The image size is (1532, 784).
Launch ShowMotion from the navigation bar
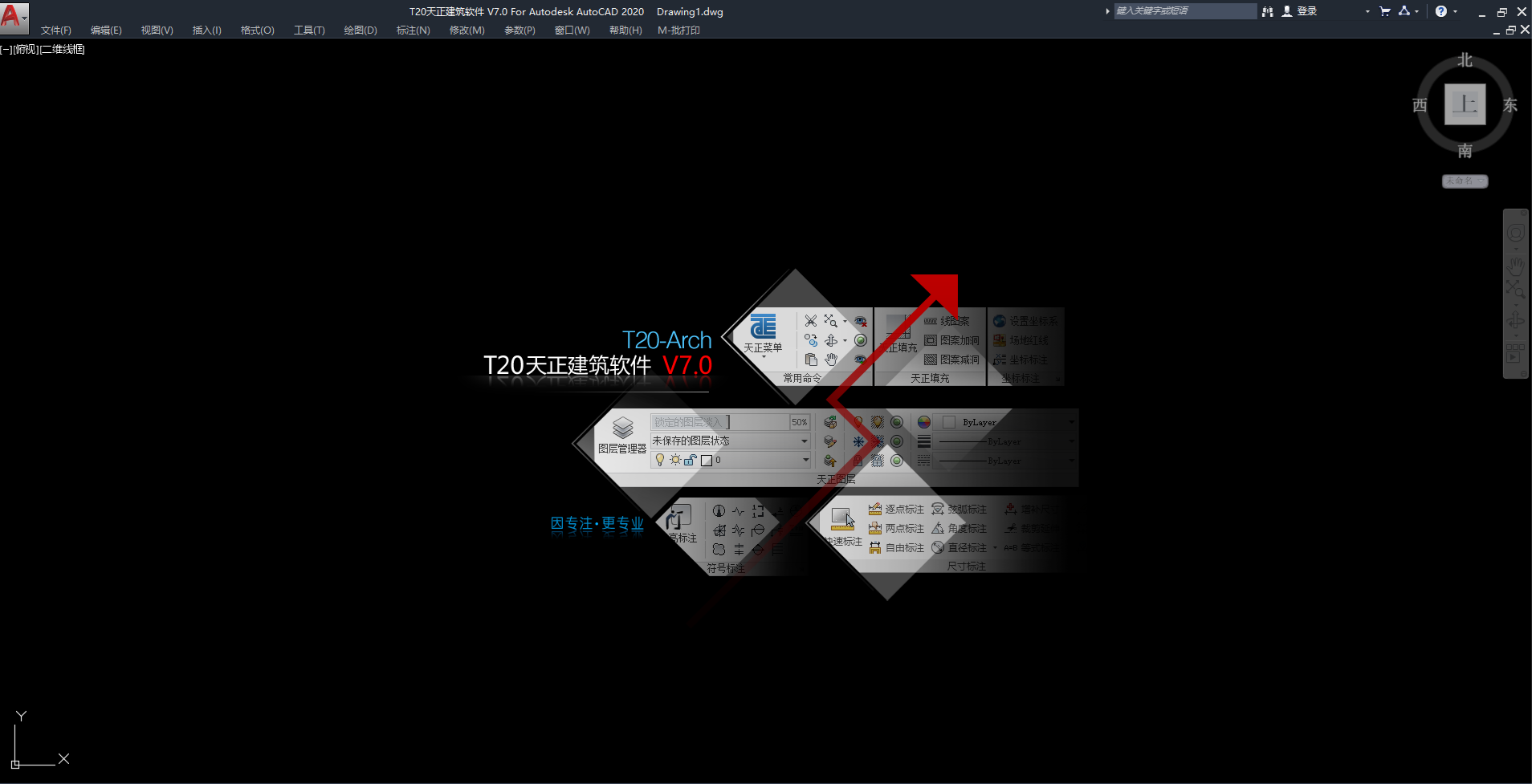[x=1515, y=353]
